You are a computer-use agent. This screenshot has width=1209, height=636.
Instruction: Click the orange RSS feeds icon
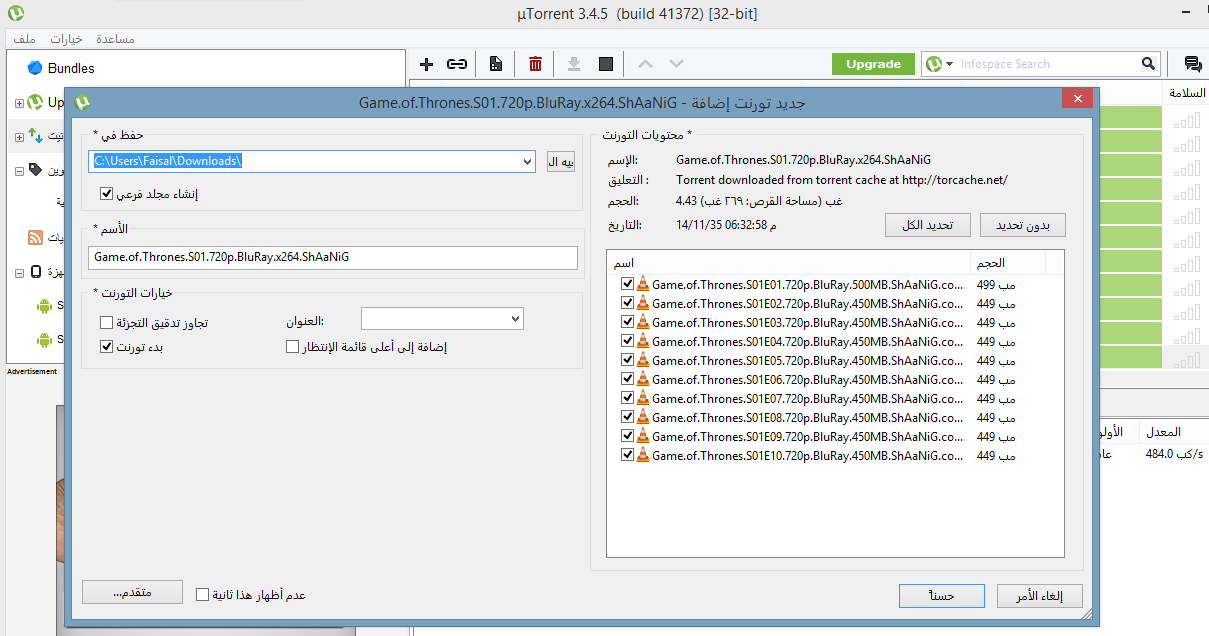tap(36, 238)
